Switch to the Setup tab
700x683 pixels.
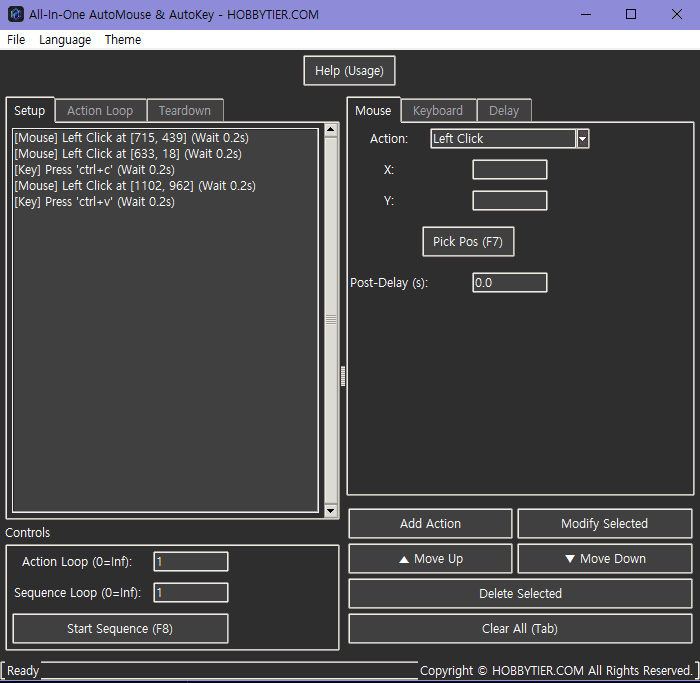29,110
